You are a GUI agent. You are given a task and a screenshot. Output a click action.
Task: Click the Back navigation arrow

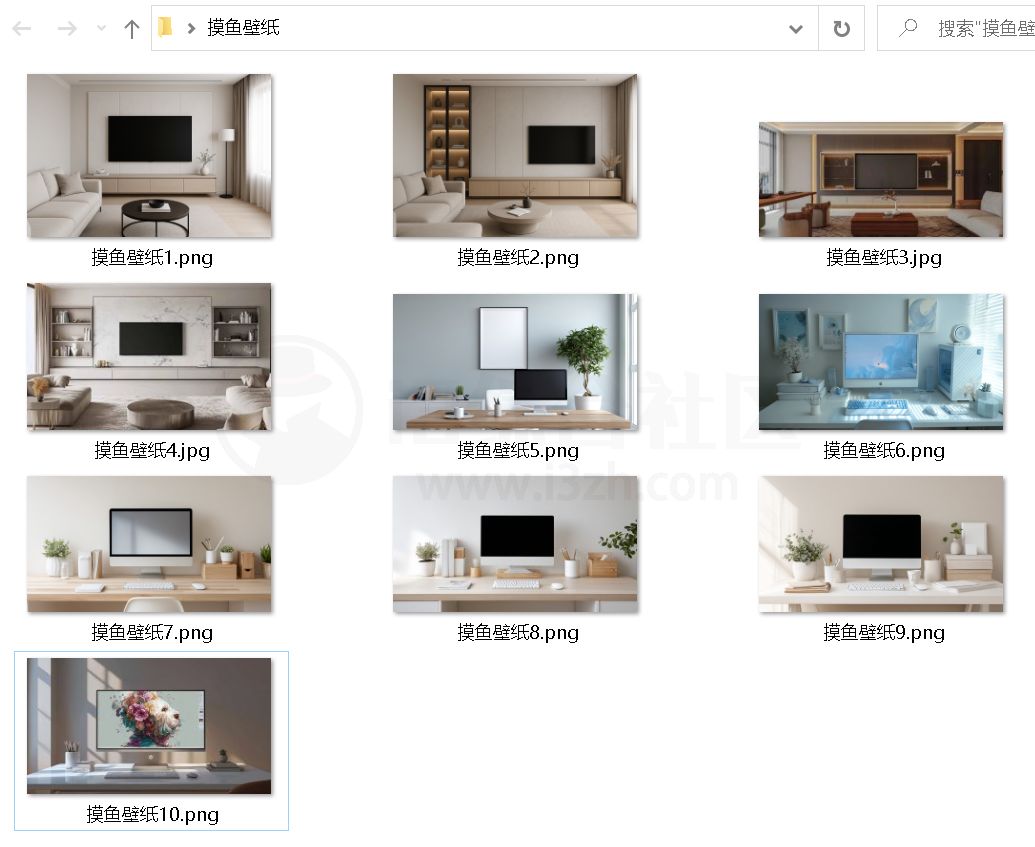pos(22,29)
